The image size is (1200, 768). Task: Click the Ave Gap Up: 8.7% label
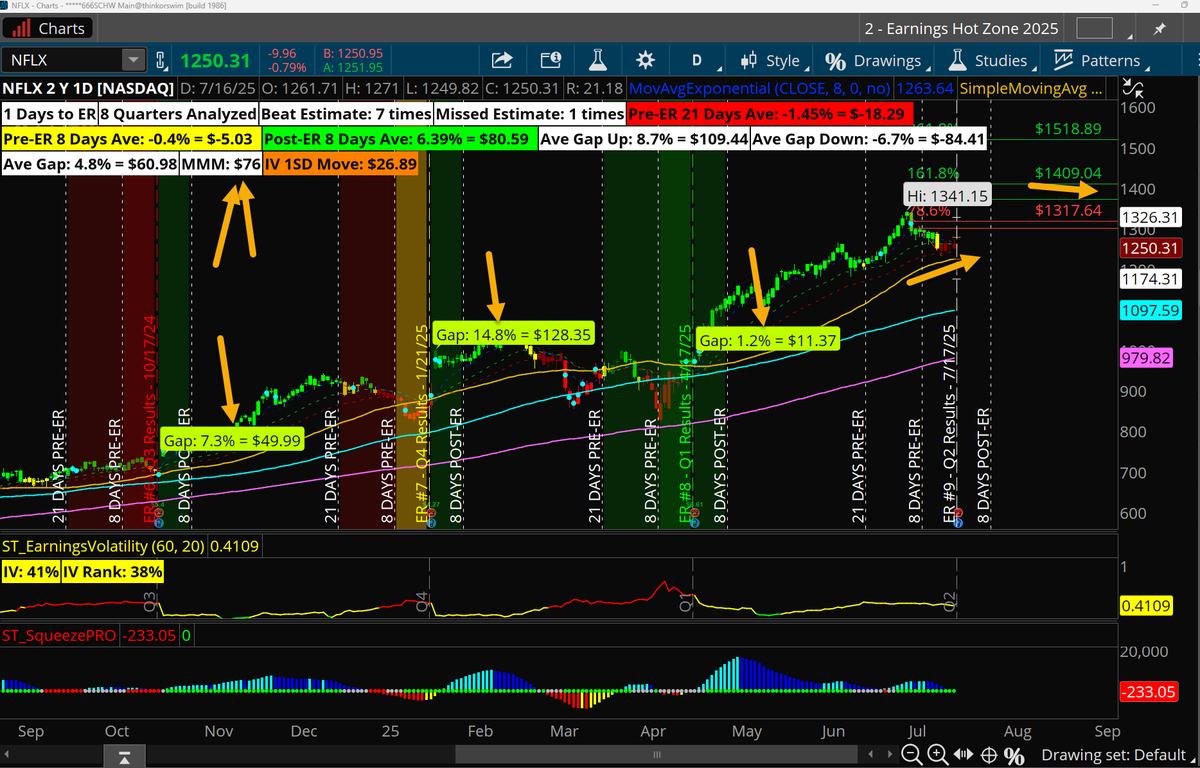point(643,139)
